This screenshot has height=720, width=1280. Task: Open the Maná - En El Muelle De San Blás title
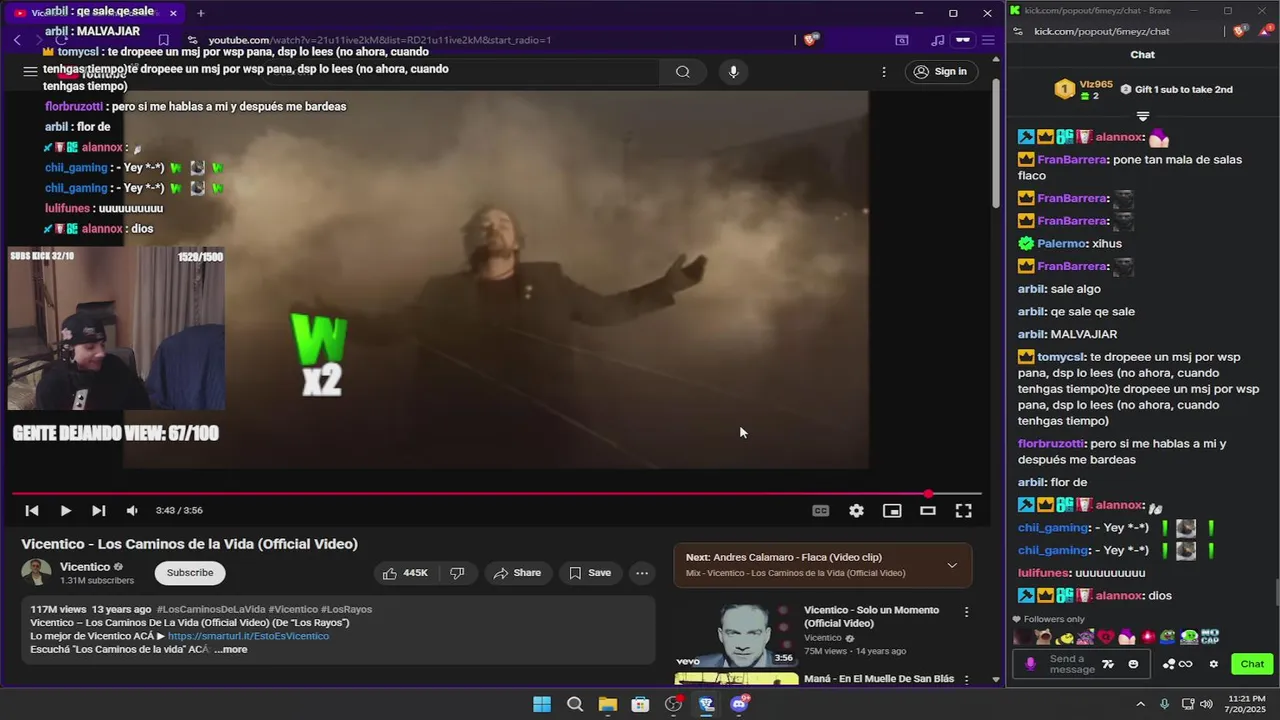click(x=879, y=679)
